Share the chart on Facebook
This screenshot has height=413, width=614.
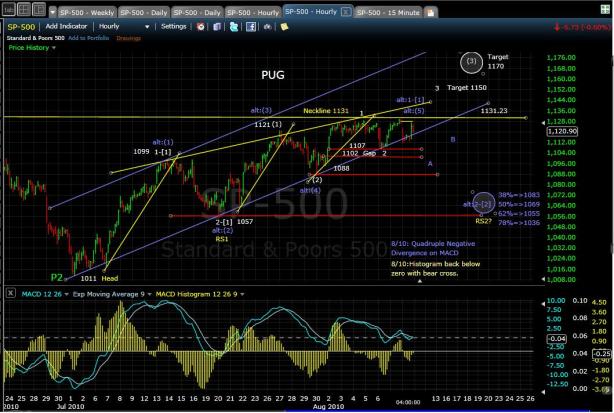point(251,27)
